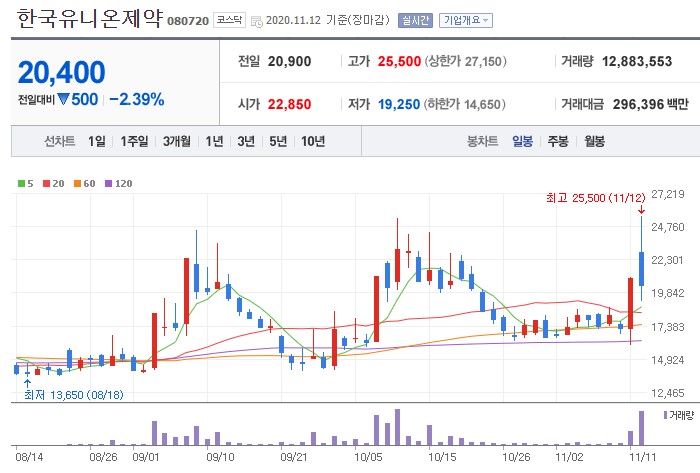This screenshot has height=473, width=700.
Task: Click the current price 20,400
Action: pyautogui.click(x=62, y=72)
